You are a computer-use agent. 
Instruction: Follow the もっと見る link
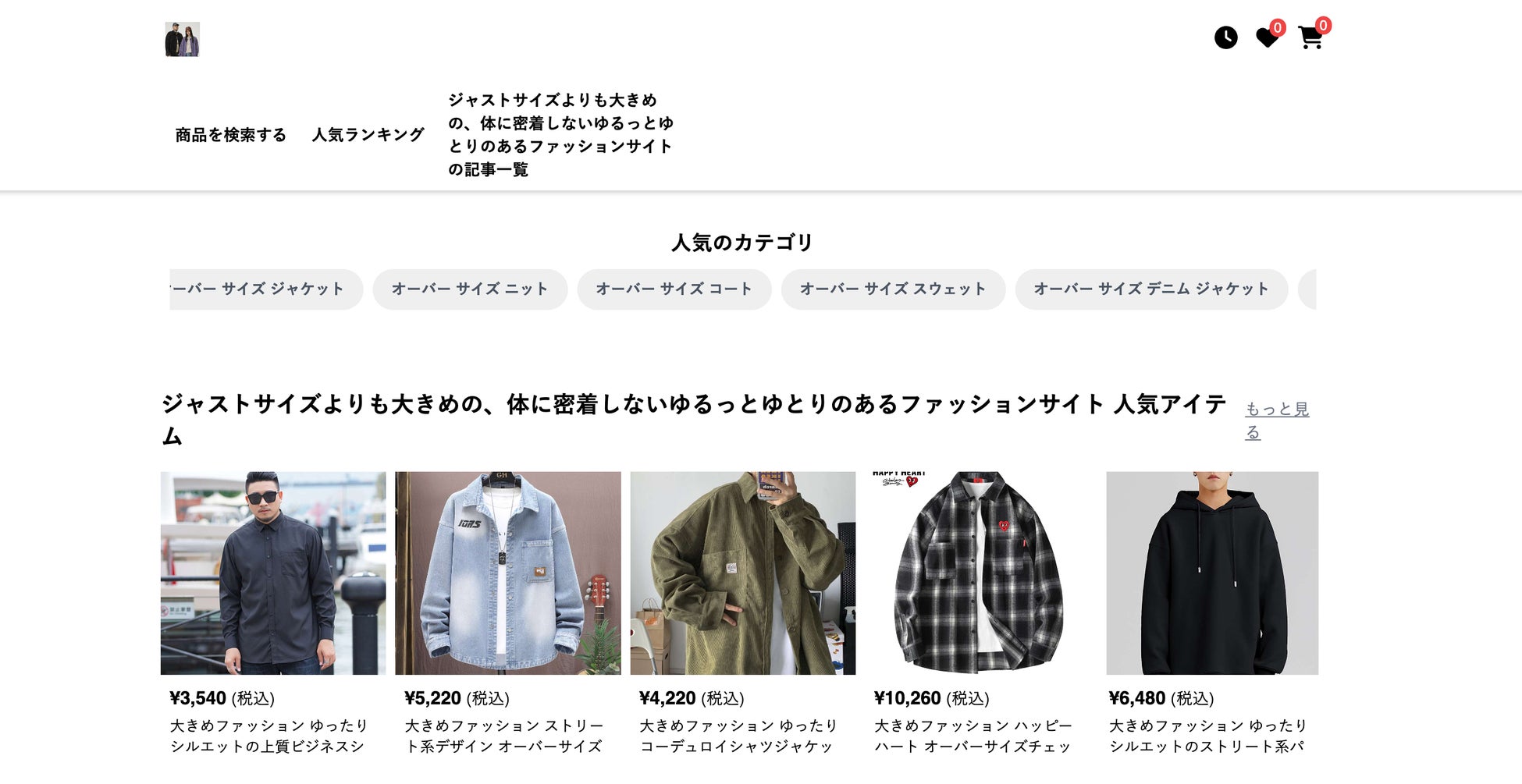(1277, 420)
